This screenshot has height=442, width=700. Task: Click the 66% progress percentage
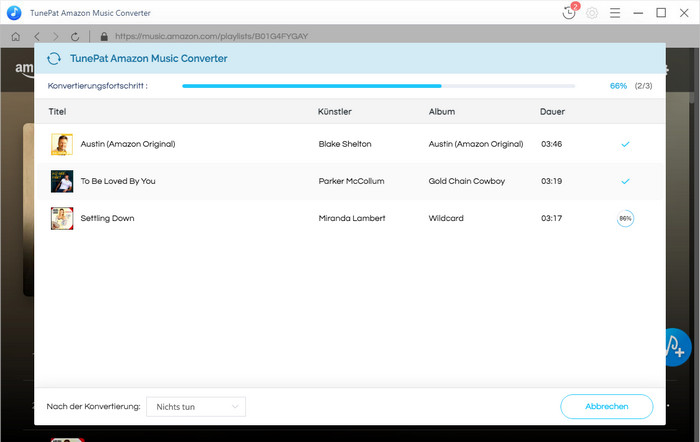coord(618,86)
